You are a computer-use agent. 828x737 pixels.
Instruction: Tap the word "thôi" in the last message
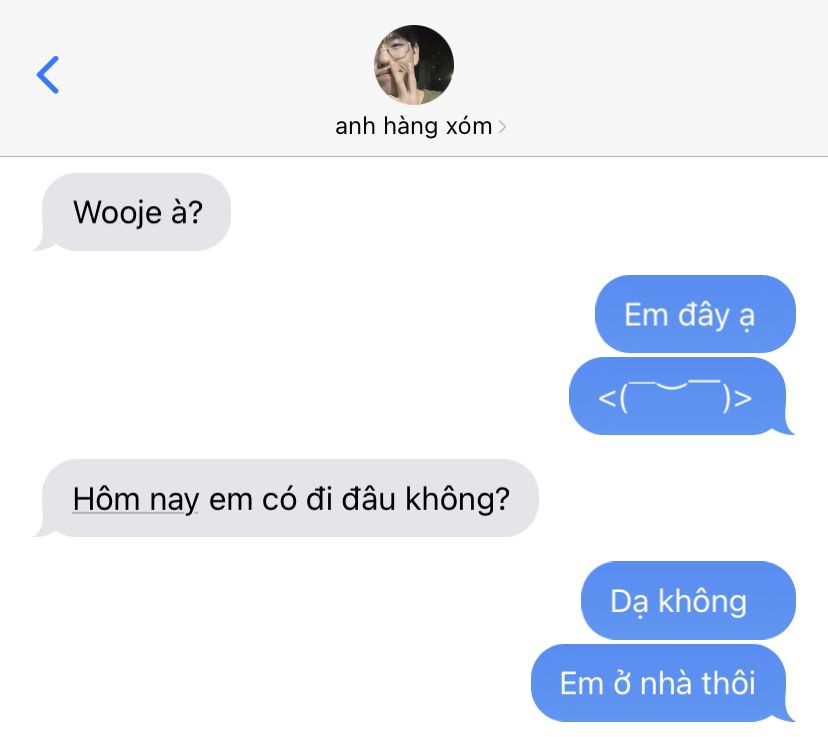click(728, 683)
